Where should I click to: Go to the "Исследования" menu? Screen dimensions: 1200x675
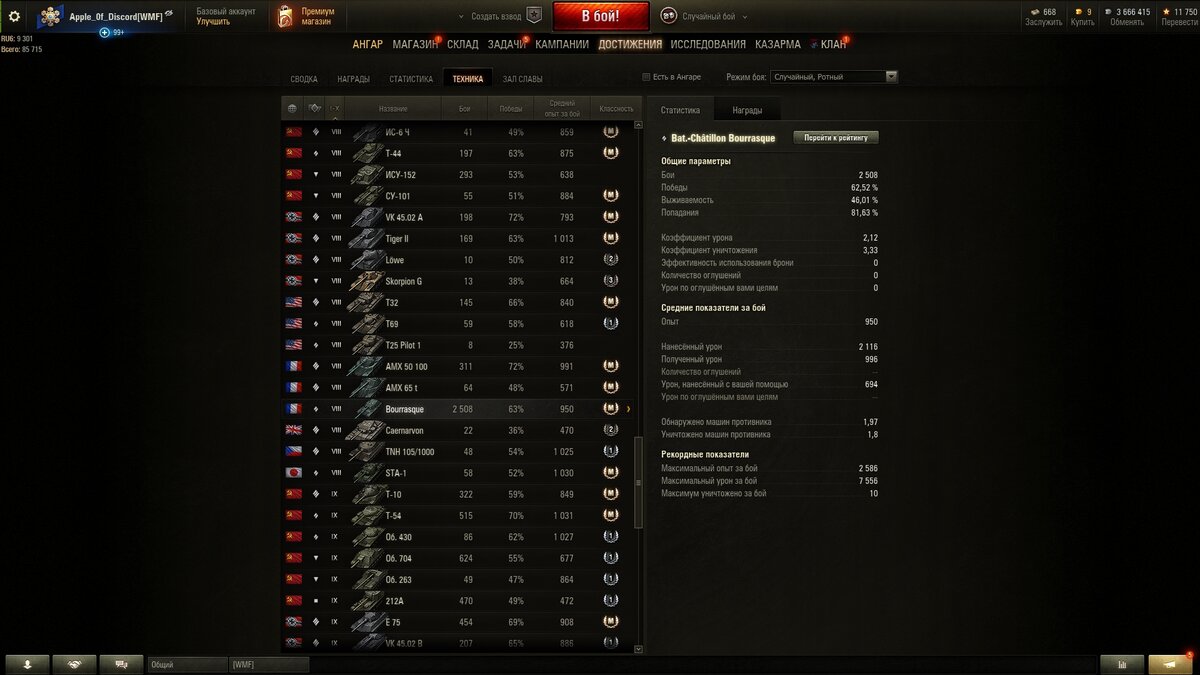click(x=708, y=44)
